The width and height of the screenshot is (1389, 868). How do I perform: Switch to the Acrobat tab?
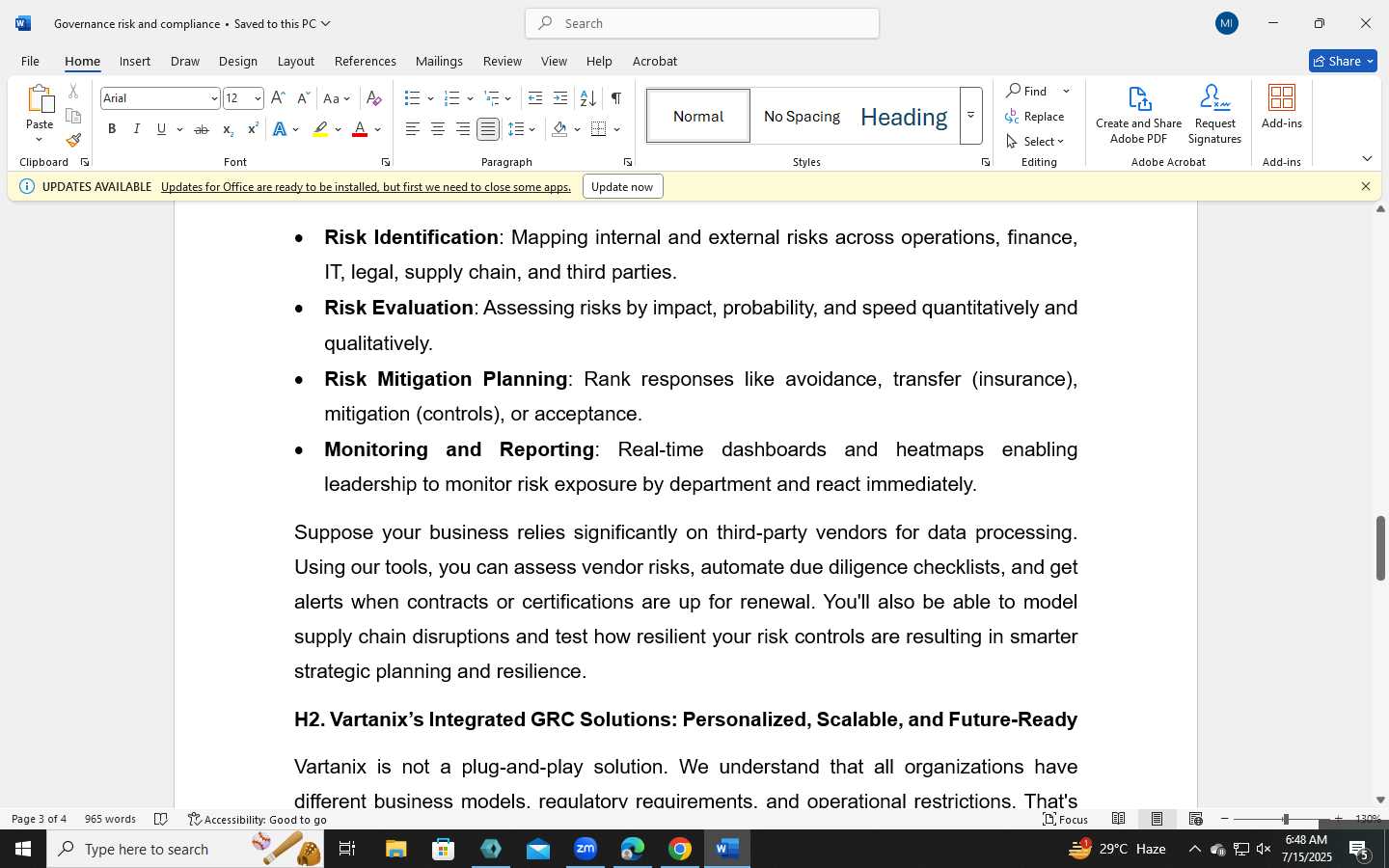pos(654,61)
